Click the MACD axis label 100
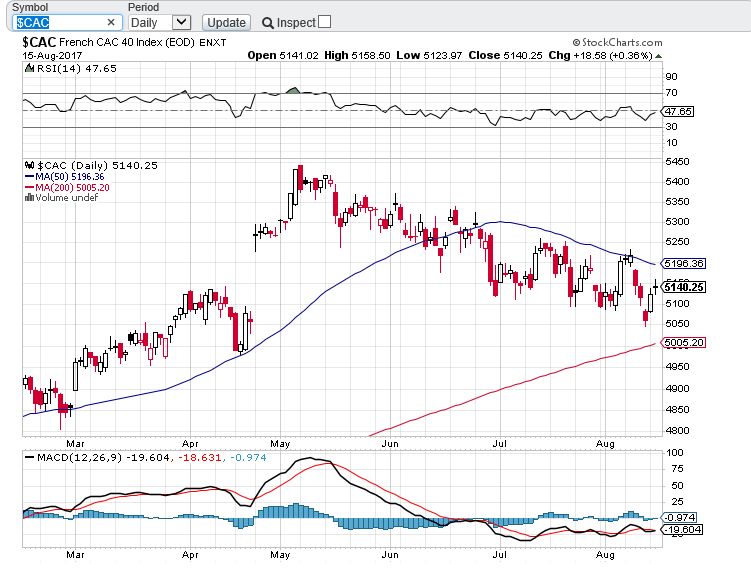This screenshot has height=568, width=751. click(675, 453)
